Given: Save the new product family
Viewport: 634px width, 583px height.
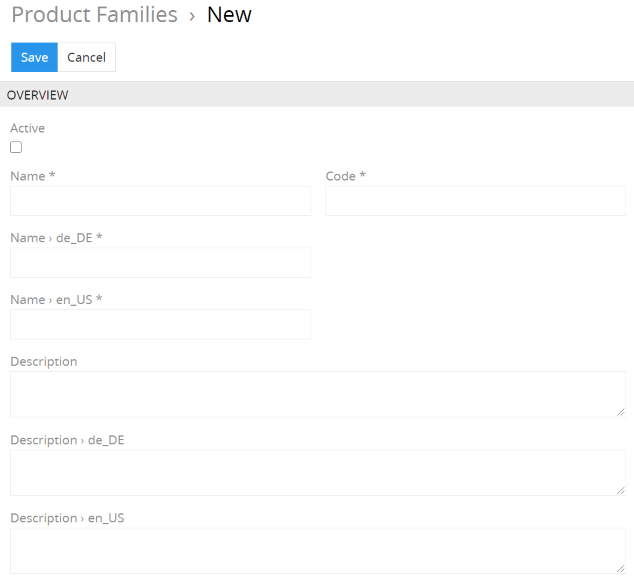Looking at the screenshot, I should pyautogui.click(x=34, y=57).
